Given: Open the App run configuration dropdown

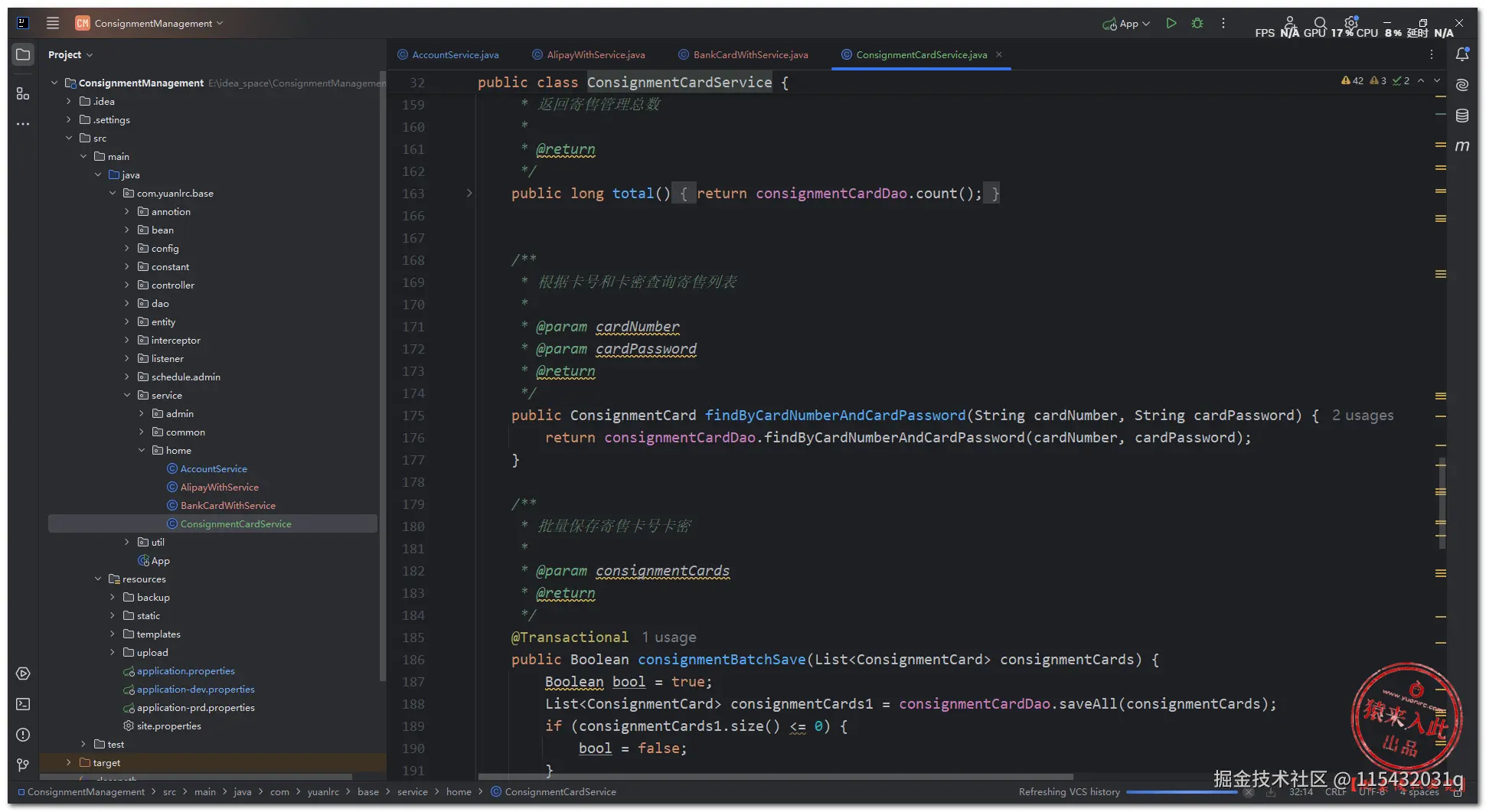Looking at the screenshot, I should [1126, 24].
